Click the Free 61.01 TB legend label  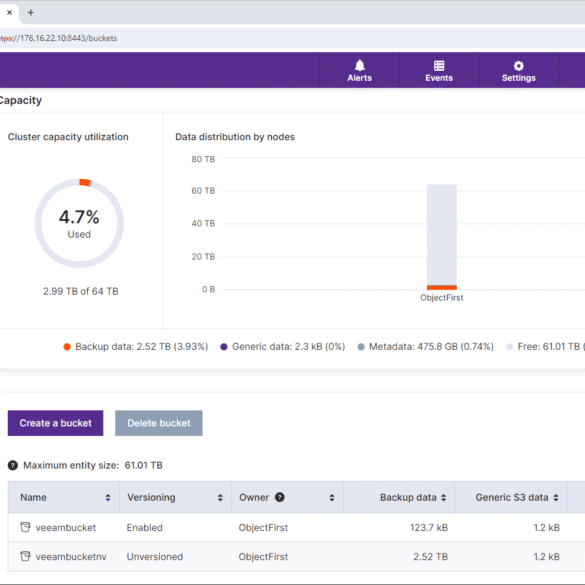(551, 347)
